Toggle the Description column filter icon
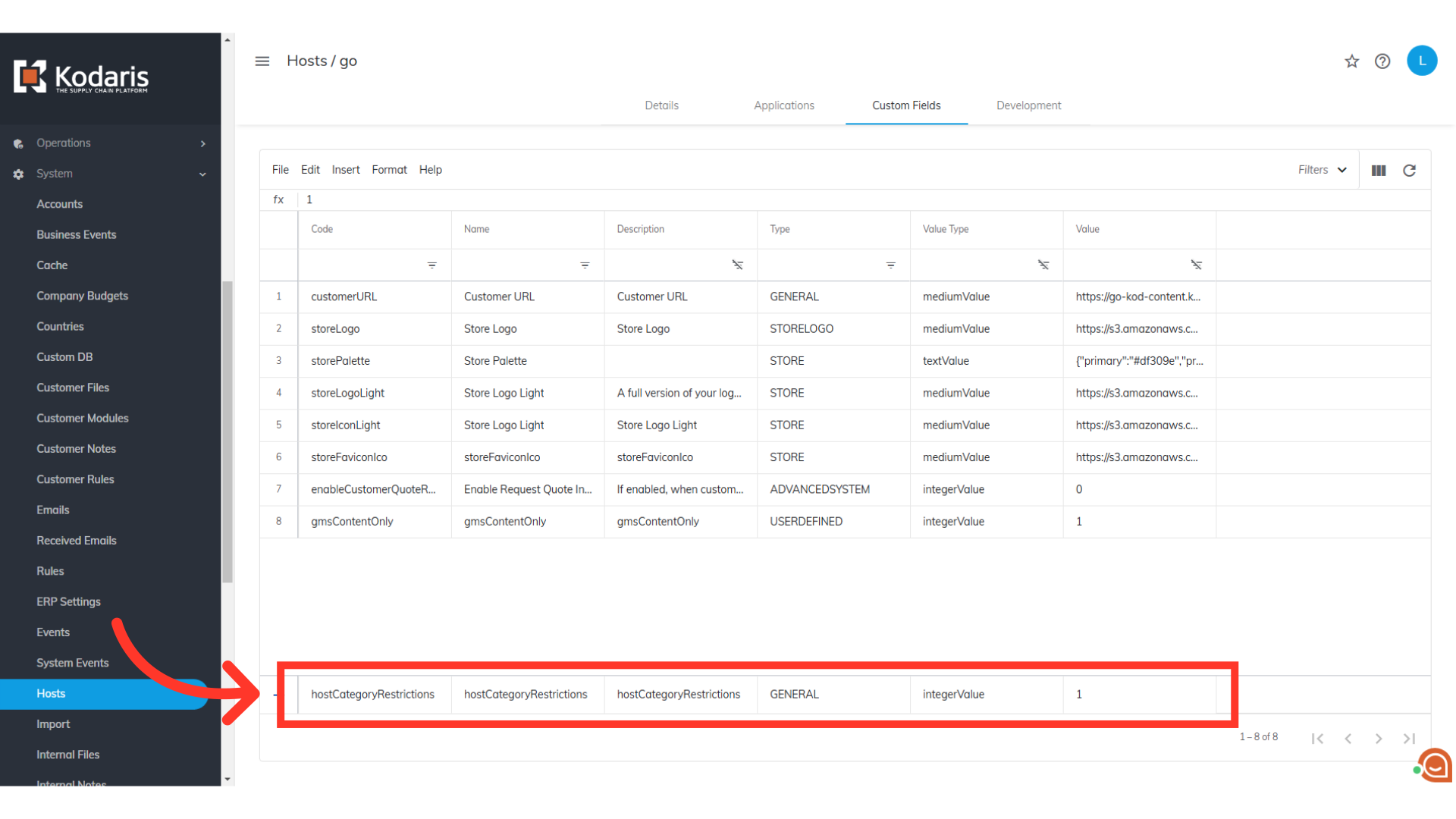 point(737,265)
